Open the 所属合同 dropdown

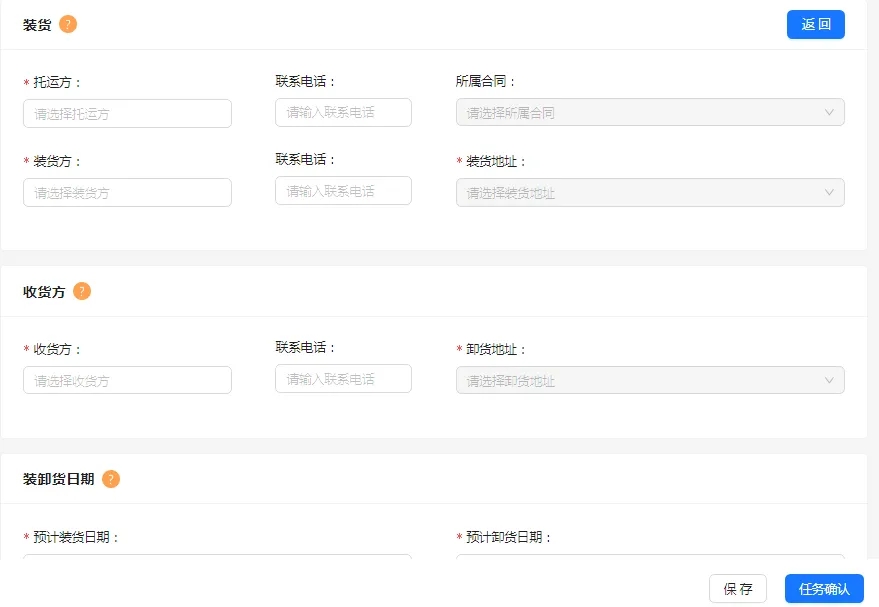tap(649, 112)
